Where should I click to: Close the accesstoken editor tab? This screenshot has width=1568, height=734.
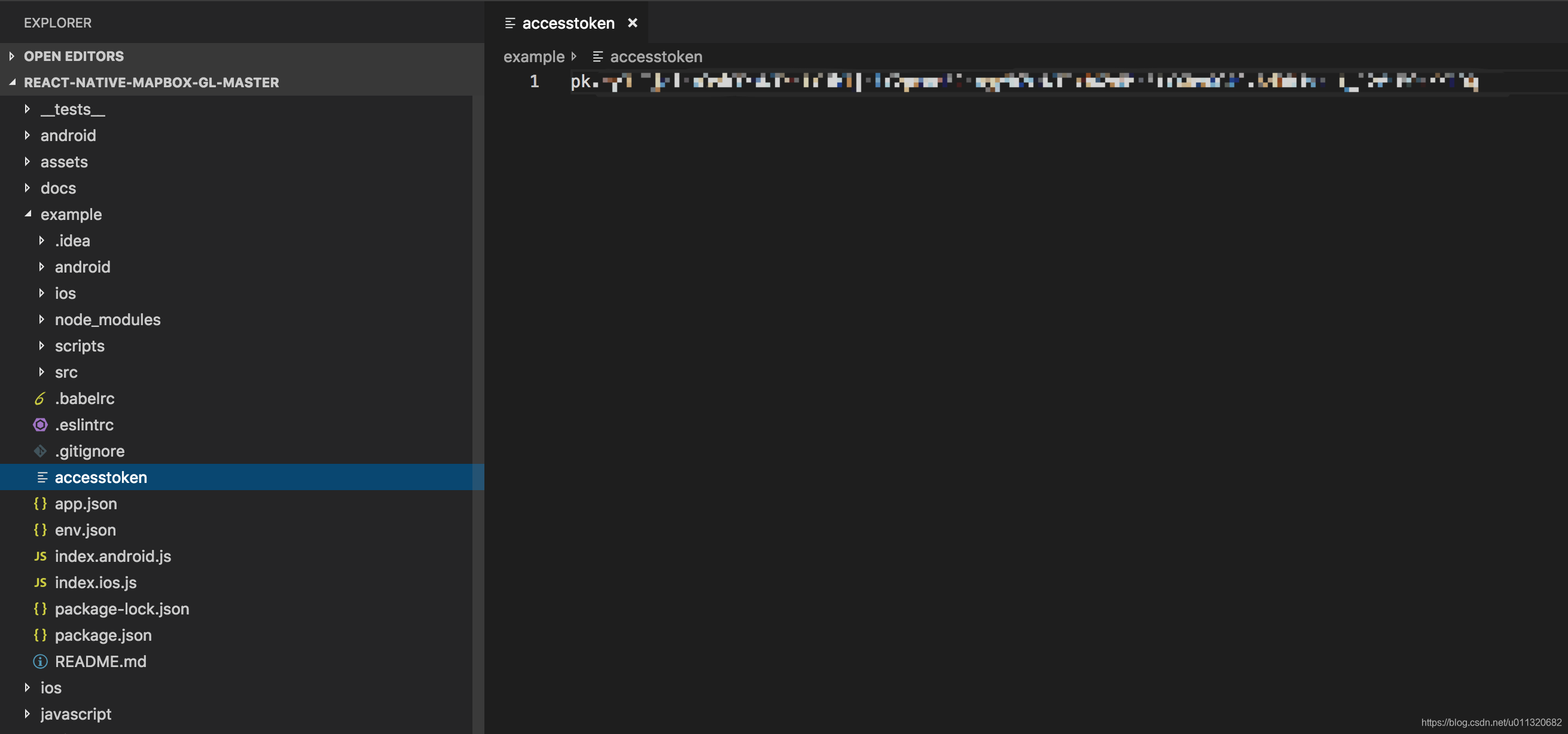click(633, 23)
